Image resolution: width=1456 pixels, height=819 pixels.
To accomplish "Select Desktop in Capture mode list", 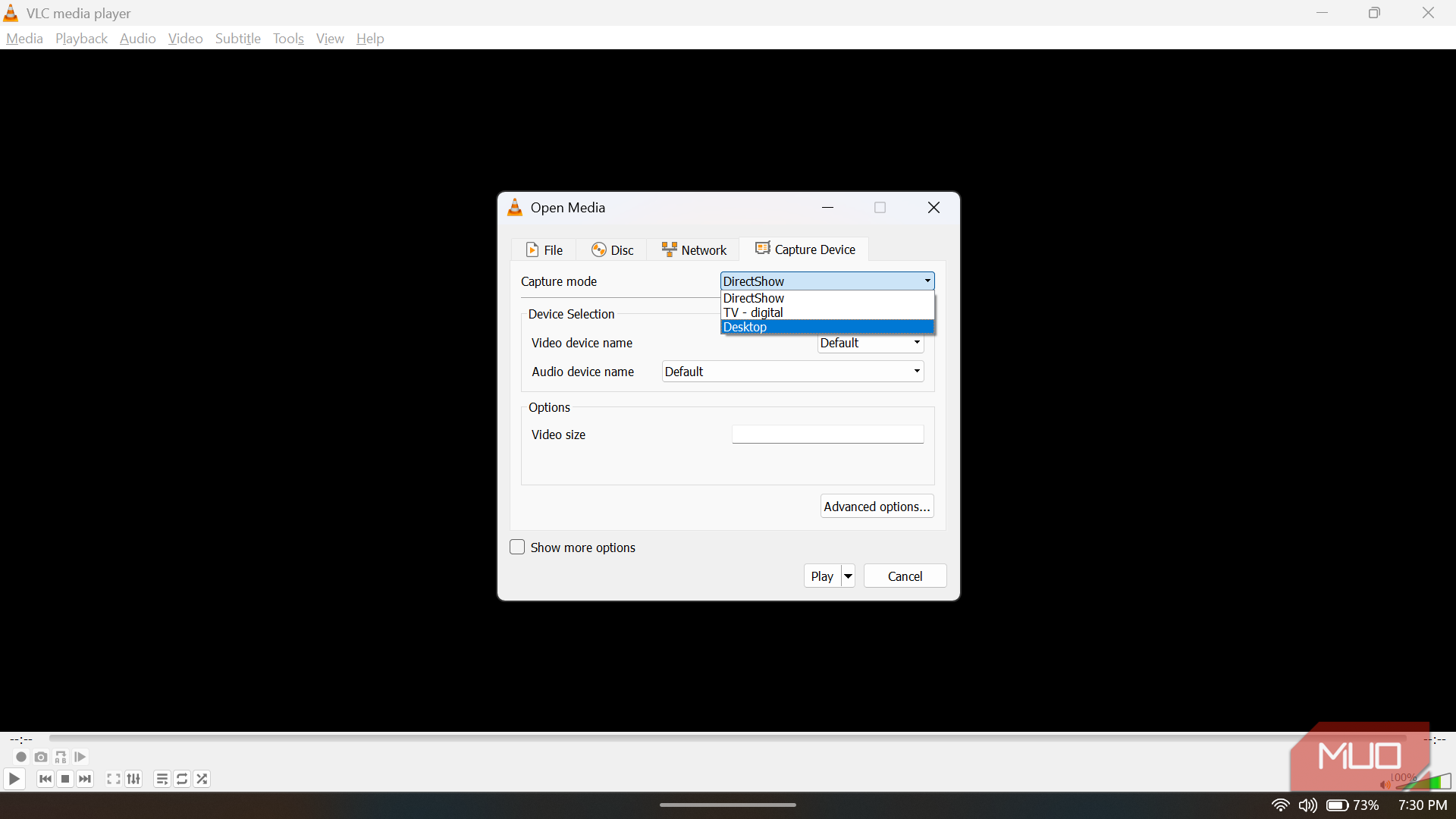I will tap(827, 327).
